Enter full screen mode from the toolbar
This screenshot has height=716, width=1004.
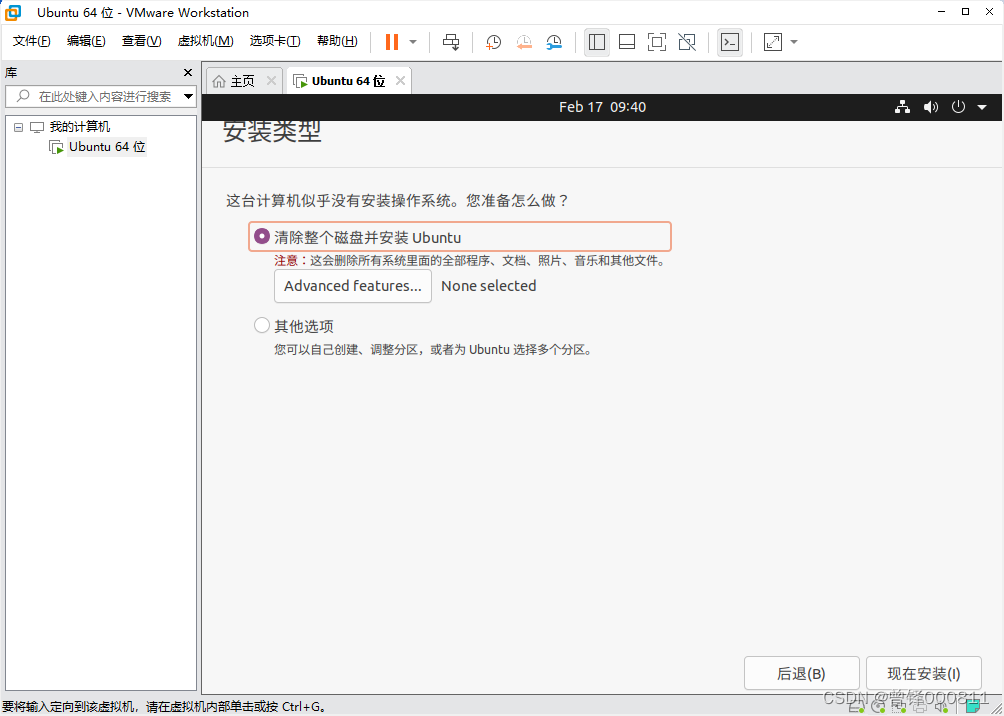pos(656,42)
